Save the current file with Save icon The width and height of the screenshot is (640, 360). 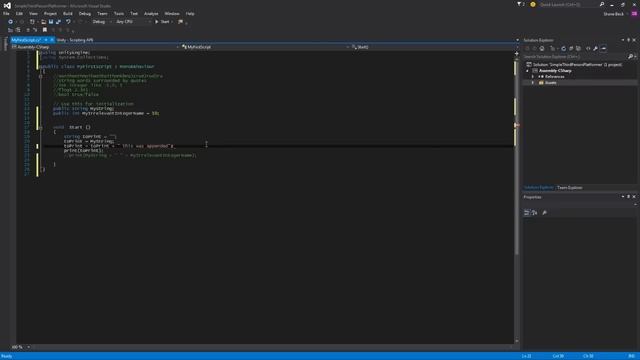(x=51, y=22)
